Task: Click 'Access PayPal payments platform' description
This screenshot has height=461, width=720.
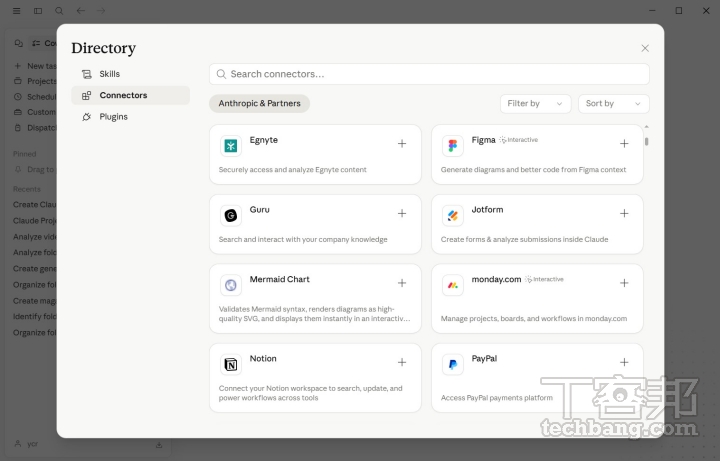Action: [496, 398]
